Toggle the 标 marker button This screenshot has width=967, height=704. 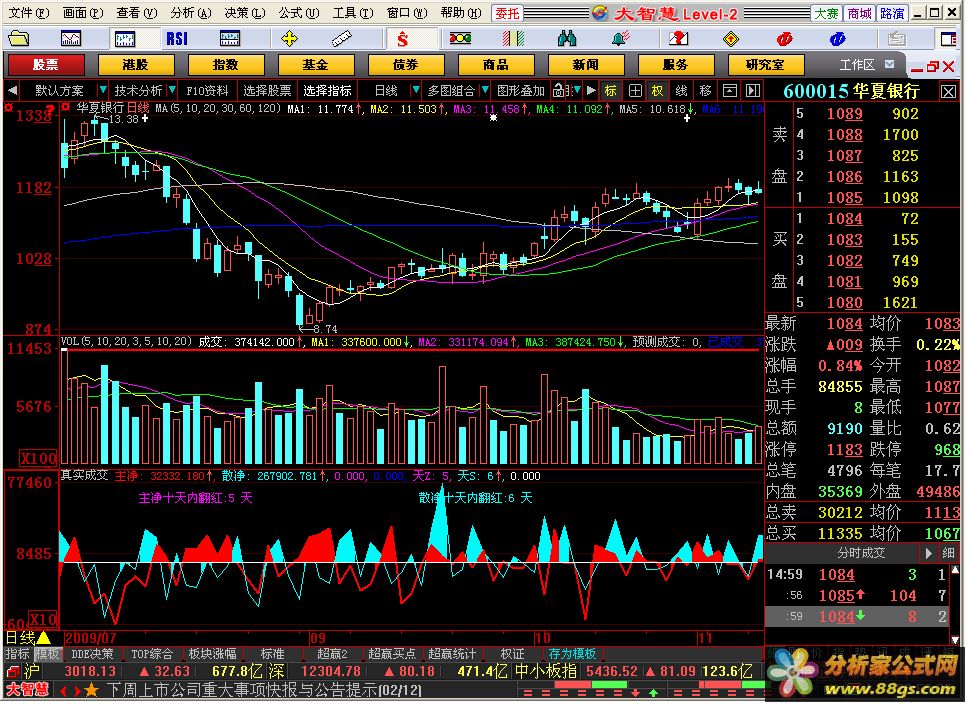[x=610, y=91]
